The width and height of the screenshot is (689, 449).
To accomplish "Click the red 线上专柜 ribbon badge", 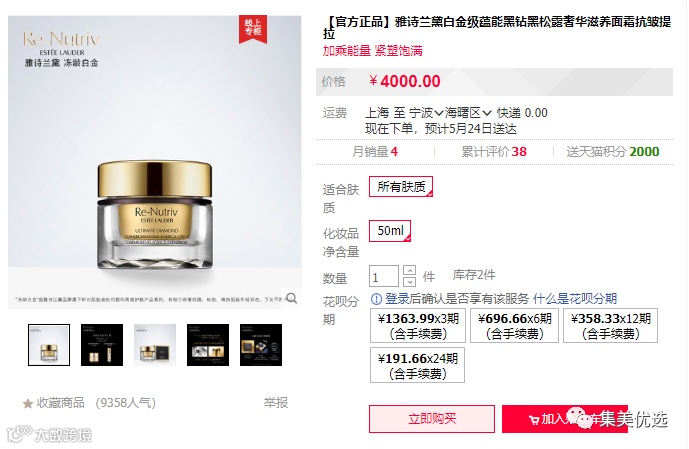I will tap(253, 29).
